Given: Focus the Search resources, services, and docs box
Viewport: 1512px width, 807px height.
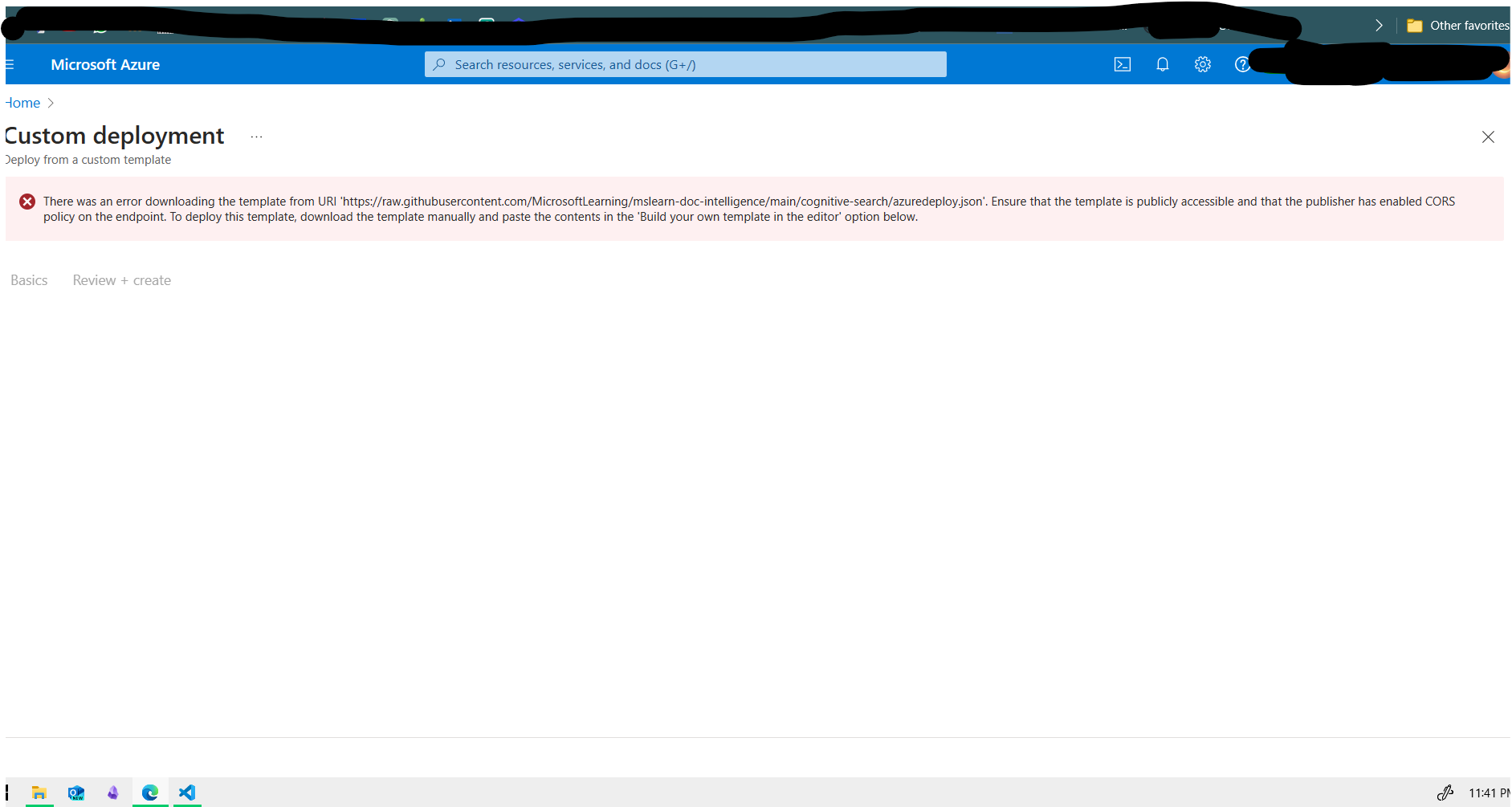Looking at the screenshot, I should 685,64.
